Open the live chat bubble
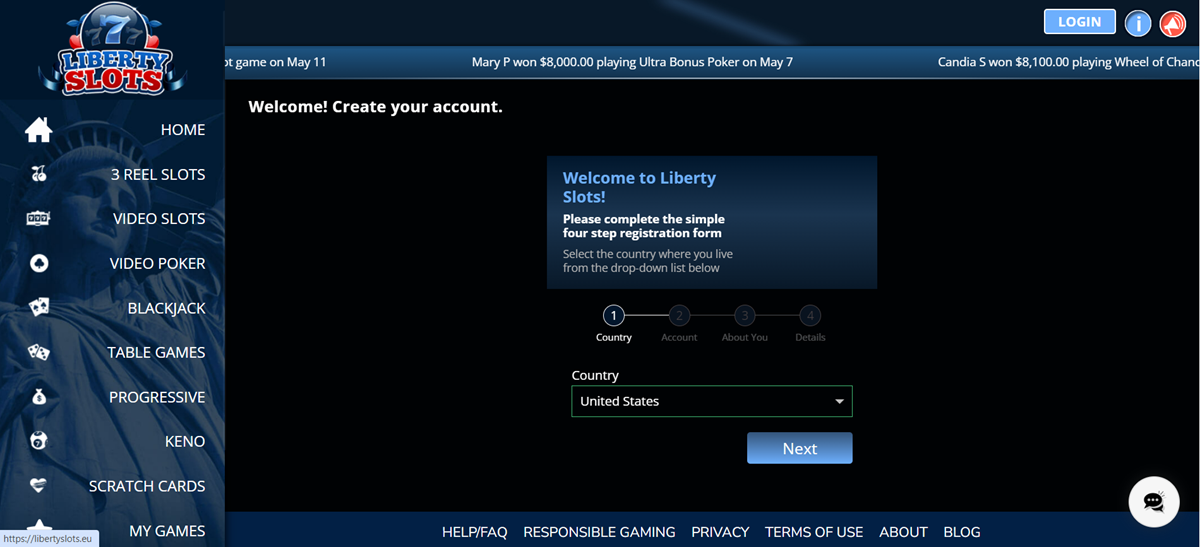Image resolution: width=1200 pixels, height=547 pixels. 1154,501
